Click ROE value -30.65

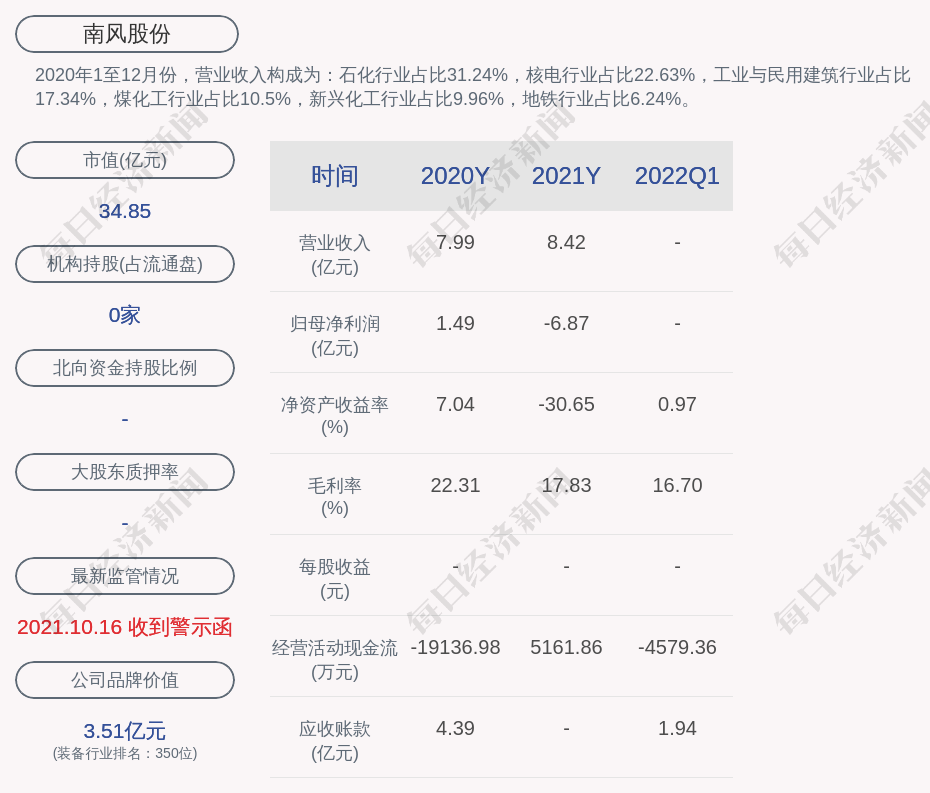tap(566, 405)
